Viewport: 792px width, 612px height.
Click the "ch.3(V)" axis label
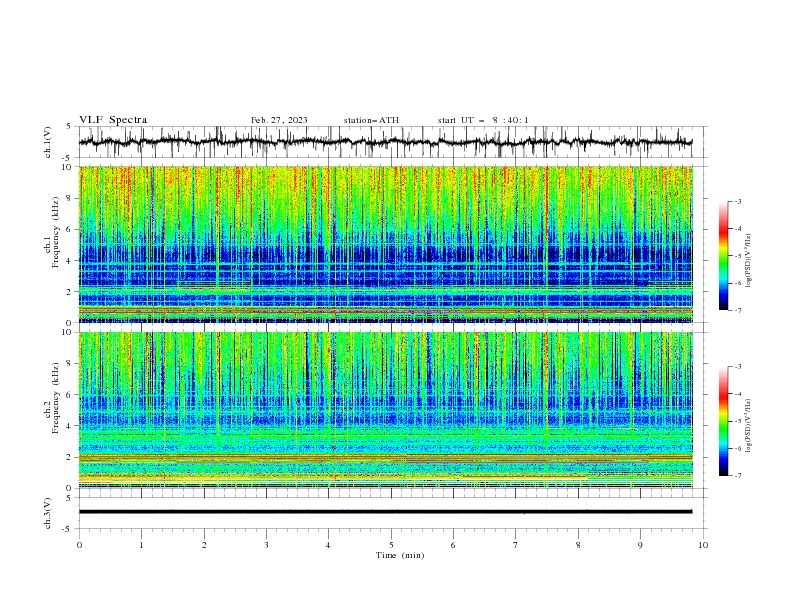[48, 513]
